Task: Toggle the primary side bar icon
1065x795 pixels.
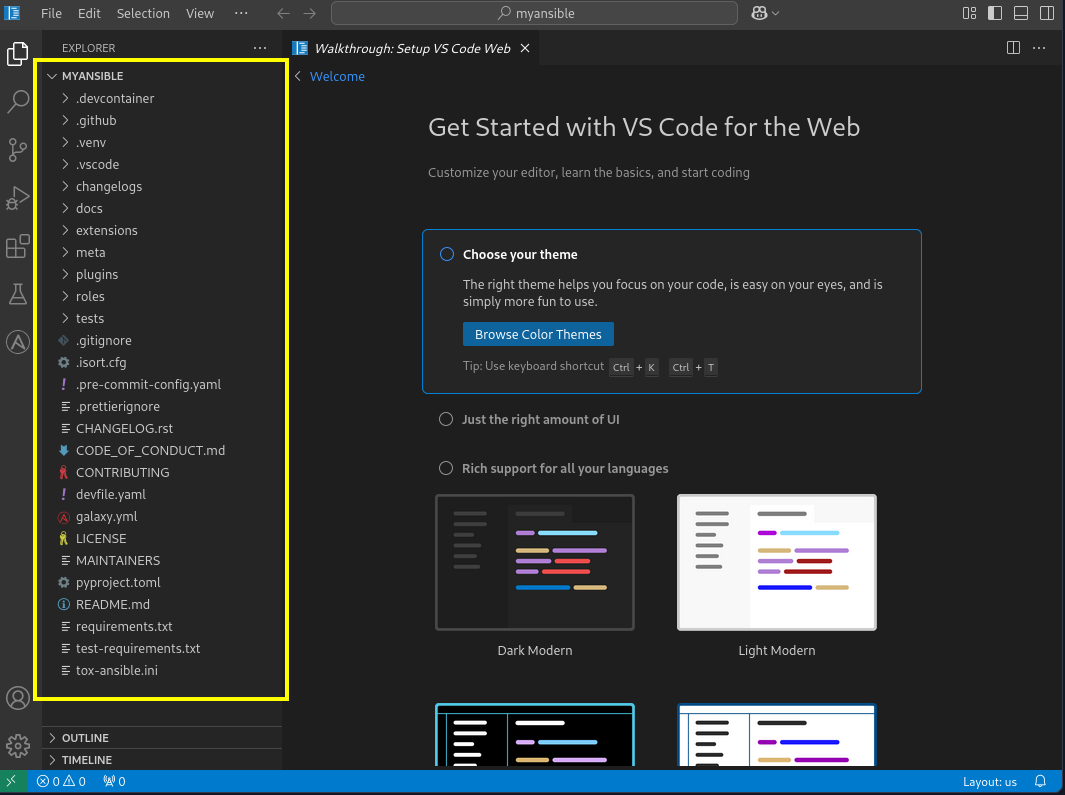Action: click(994, 13)
